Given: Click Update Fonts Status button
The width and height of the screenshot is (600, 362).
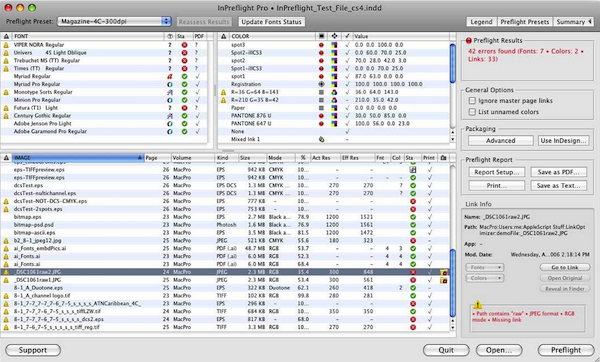Looking at the screenshot, I should pyautogui.click(x=271, y=22).
